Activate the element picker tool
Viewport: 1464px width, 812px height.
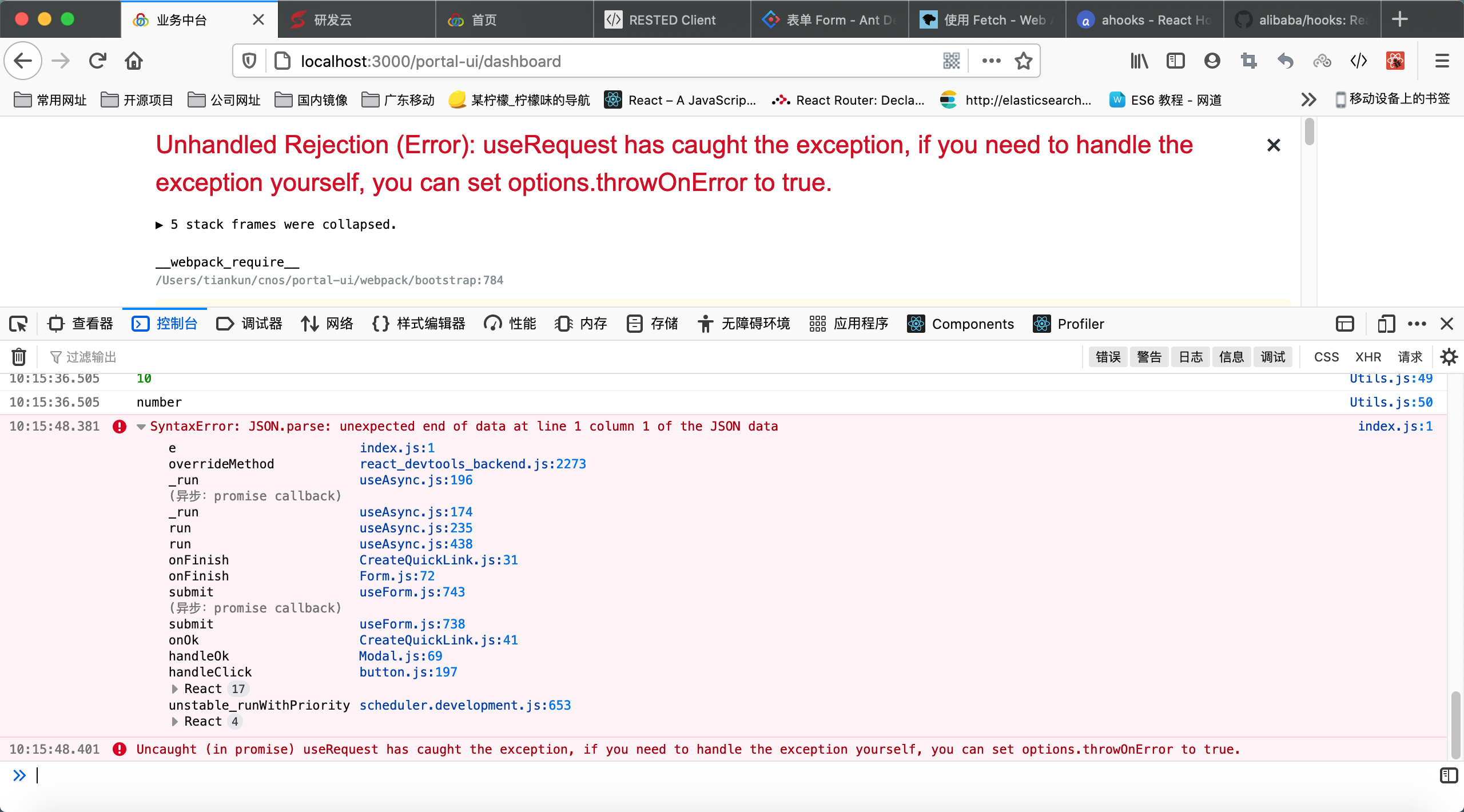pos(18,324)
